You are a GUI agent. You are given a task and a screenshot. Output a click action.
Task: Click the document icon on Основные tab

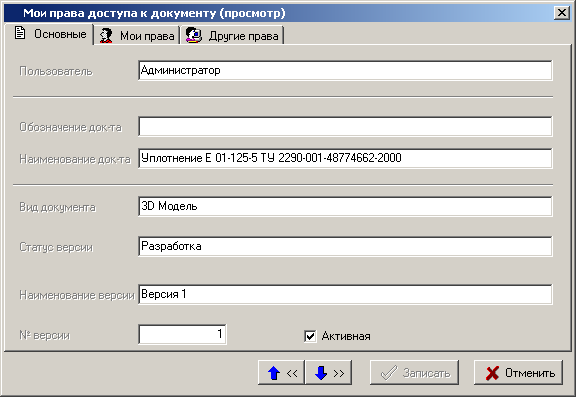click(20, 33)
